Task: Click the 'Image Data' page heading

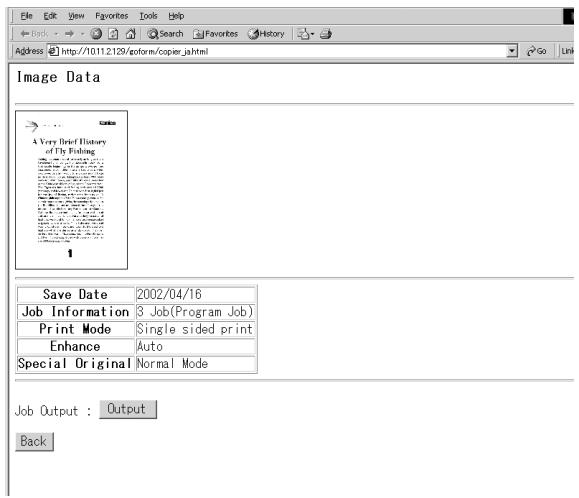Action: (58, 77)
